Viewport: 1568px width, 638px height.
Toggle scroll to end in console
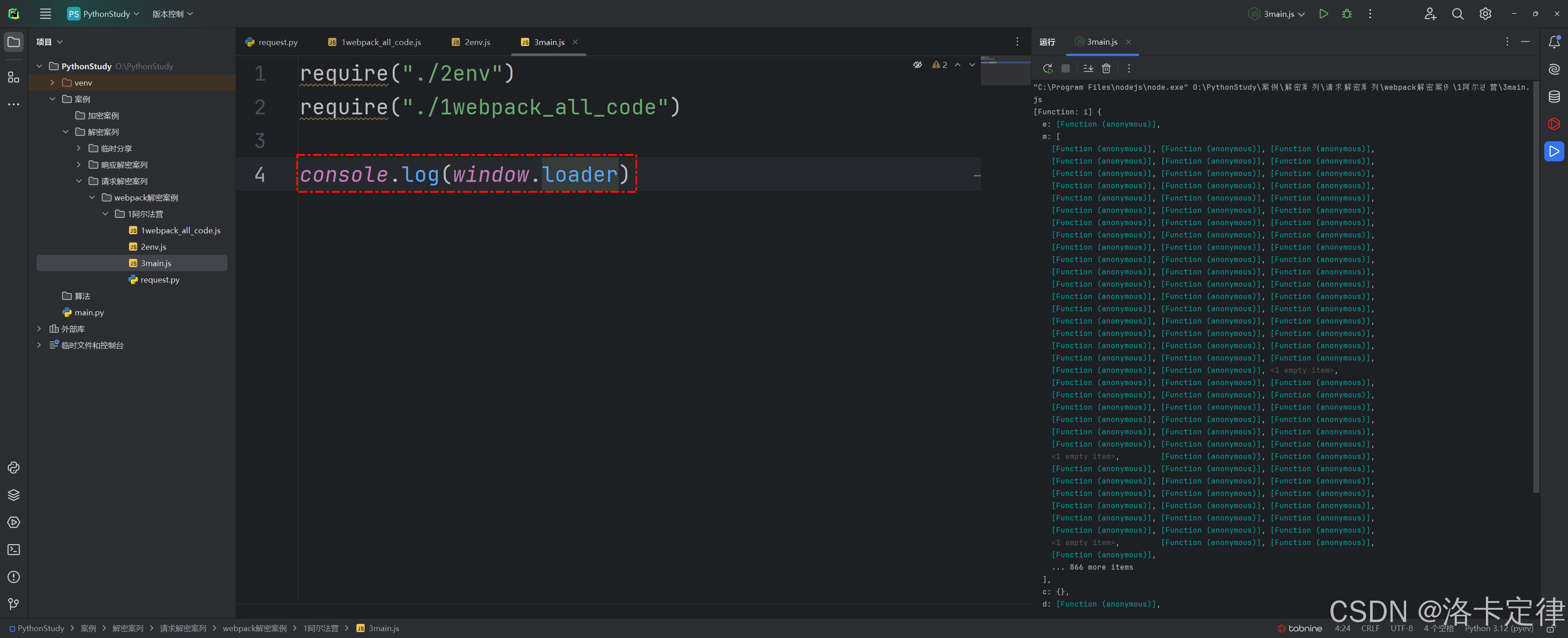click(1088, 68)
